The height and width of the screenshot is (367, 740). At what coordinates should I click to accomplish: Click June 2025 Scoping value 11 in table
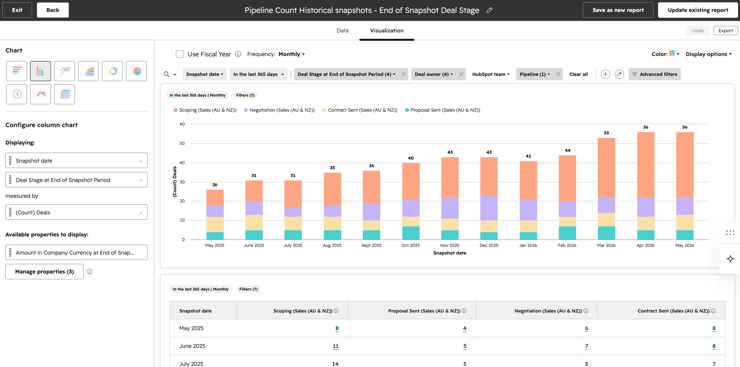pyautogui.click(x=336, y=346)
